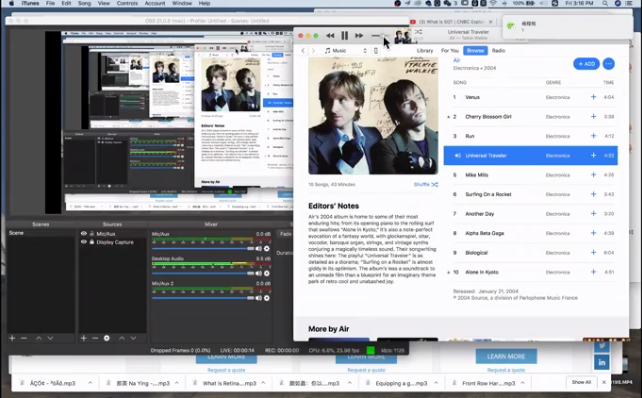Open the Controls menu in menu bar

(127, 3)
